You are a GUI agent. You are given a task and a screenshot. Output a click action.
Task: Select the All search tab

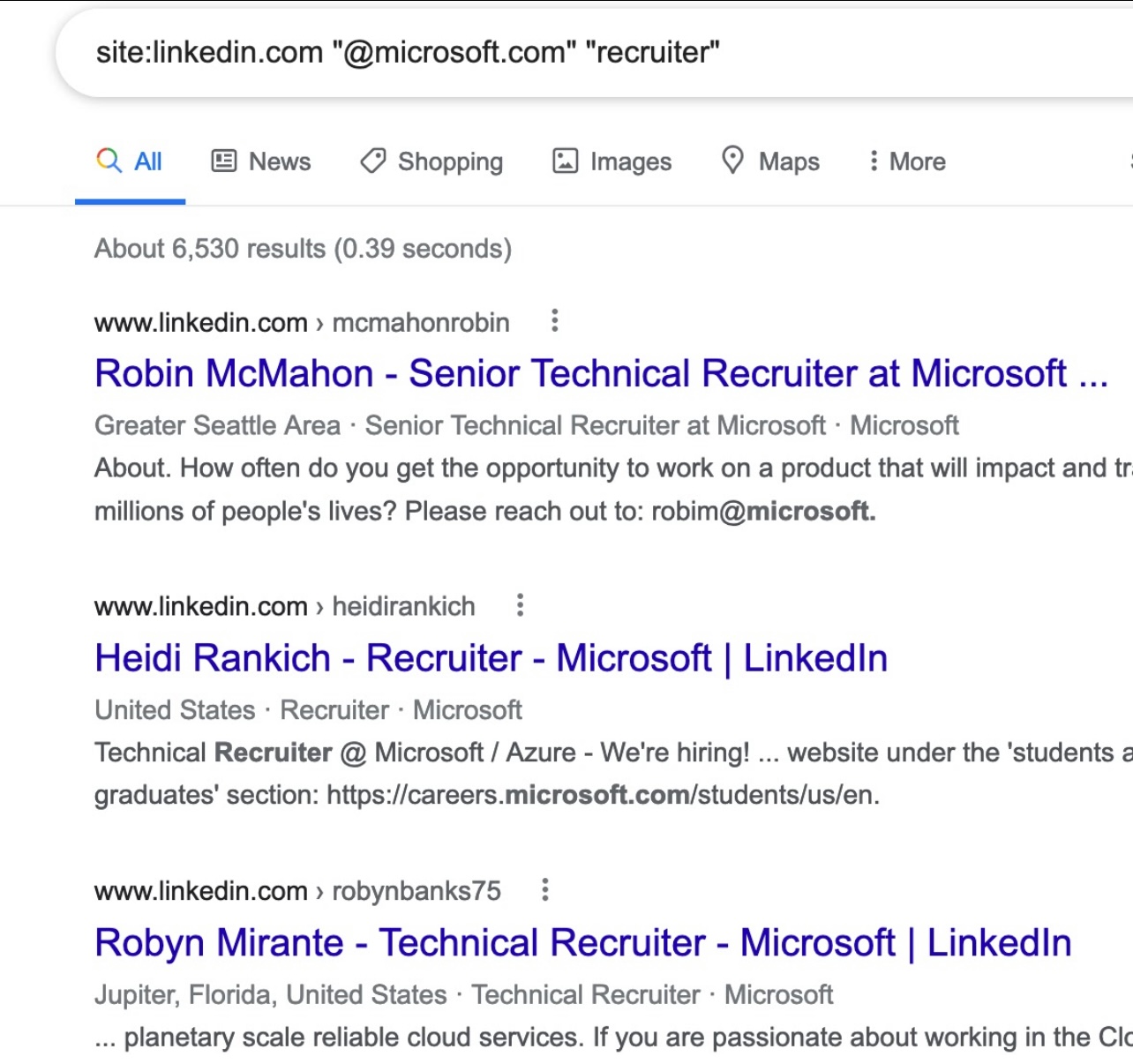coord(130,161)
